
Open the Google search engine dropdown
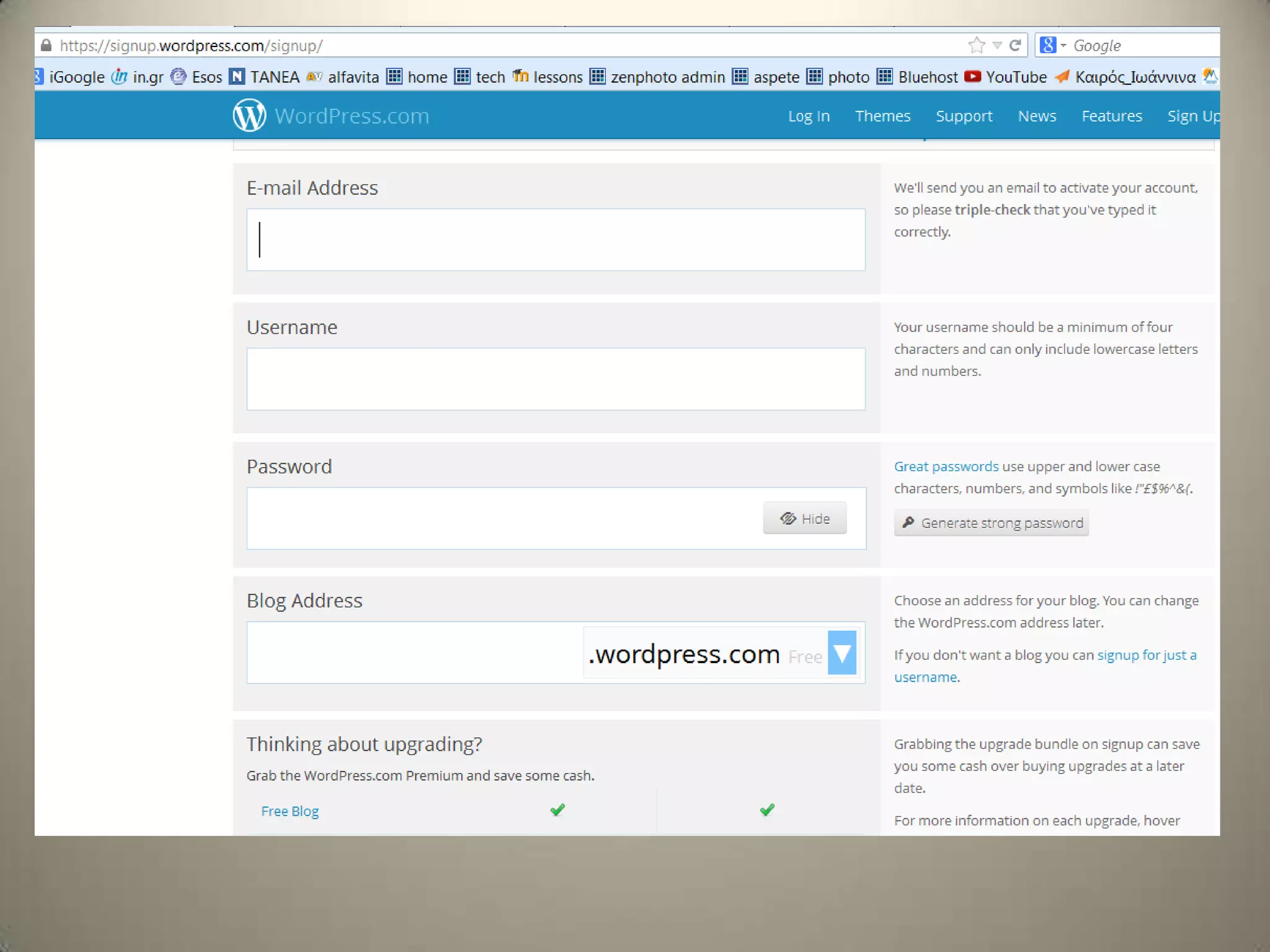pos(1063,45)
